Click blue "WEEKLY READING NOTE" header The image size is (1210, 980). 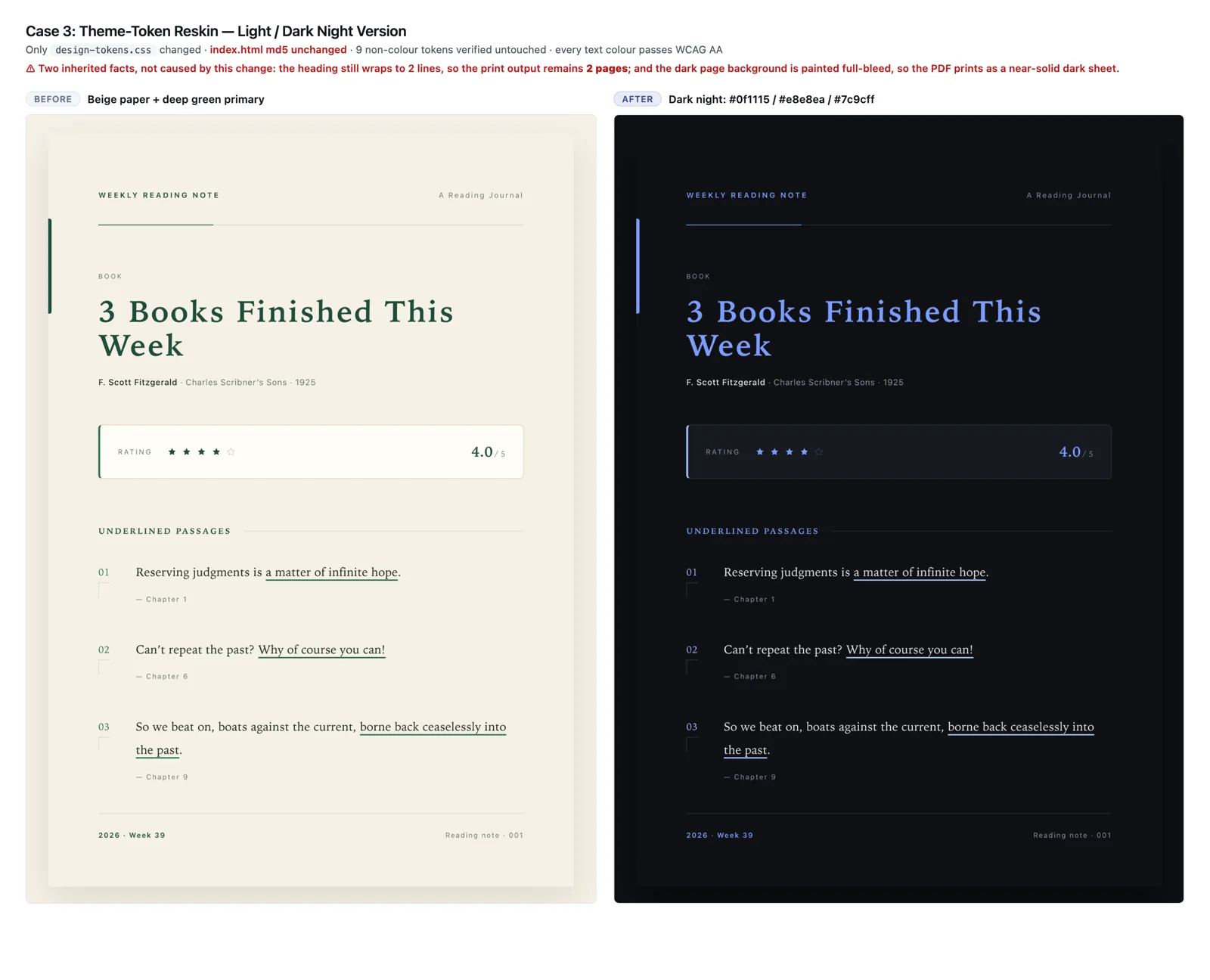[x=746, y=195]
